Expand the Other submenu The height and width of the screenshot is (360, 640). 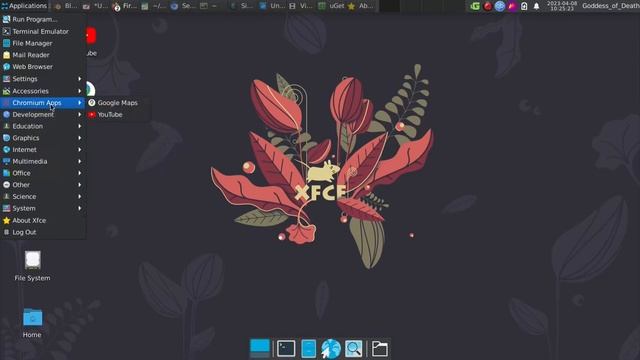tap(43, 185)
